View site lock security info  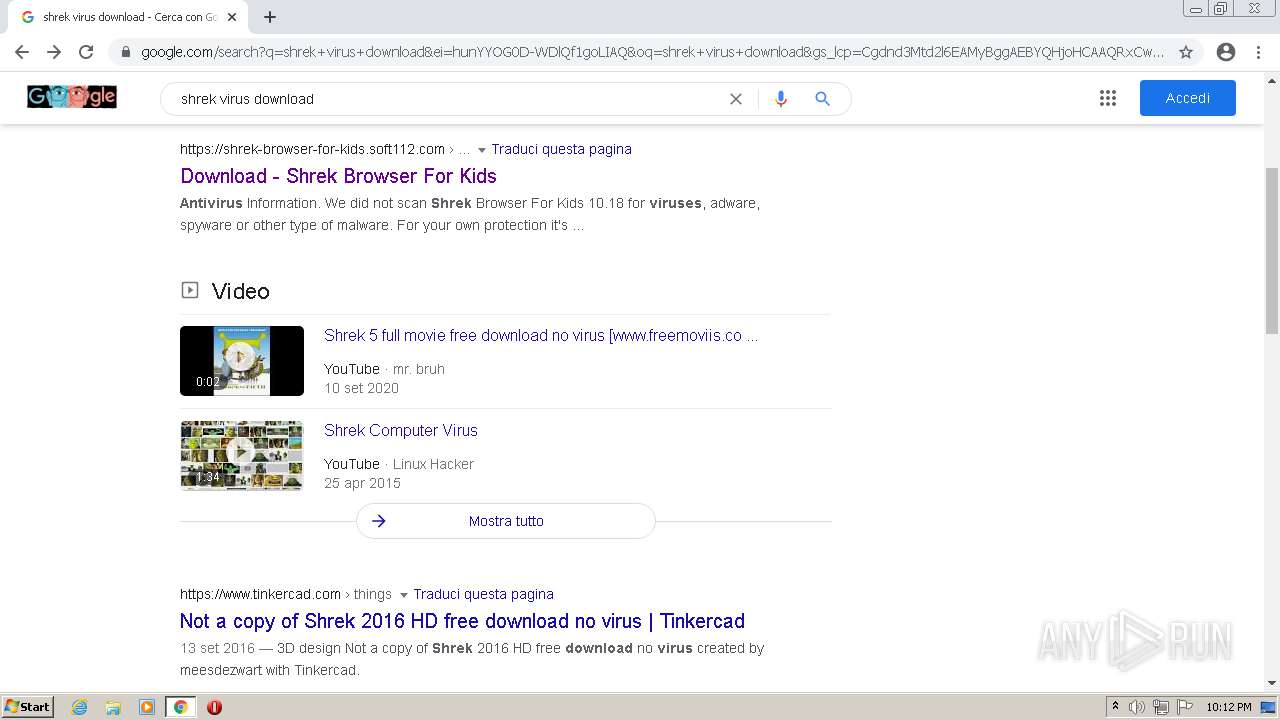pos(126,52)
